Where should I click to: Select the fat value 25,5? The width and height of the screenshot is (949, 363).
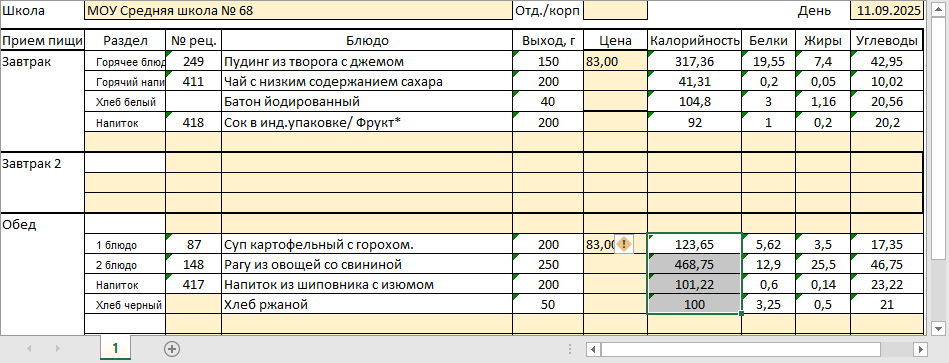coord(823,264)
